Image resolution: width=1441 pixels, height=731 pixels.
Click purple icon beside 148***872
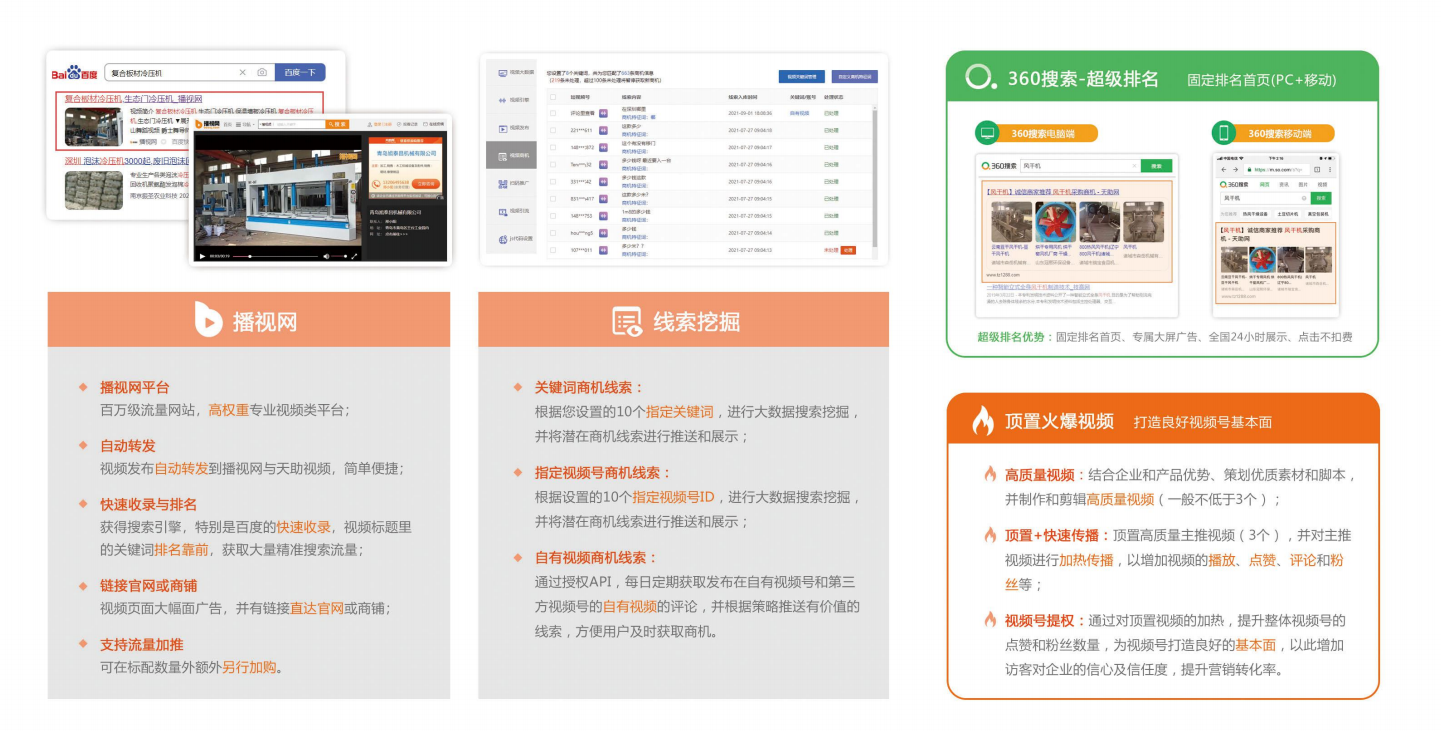tap(603, 147)
